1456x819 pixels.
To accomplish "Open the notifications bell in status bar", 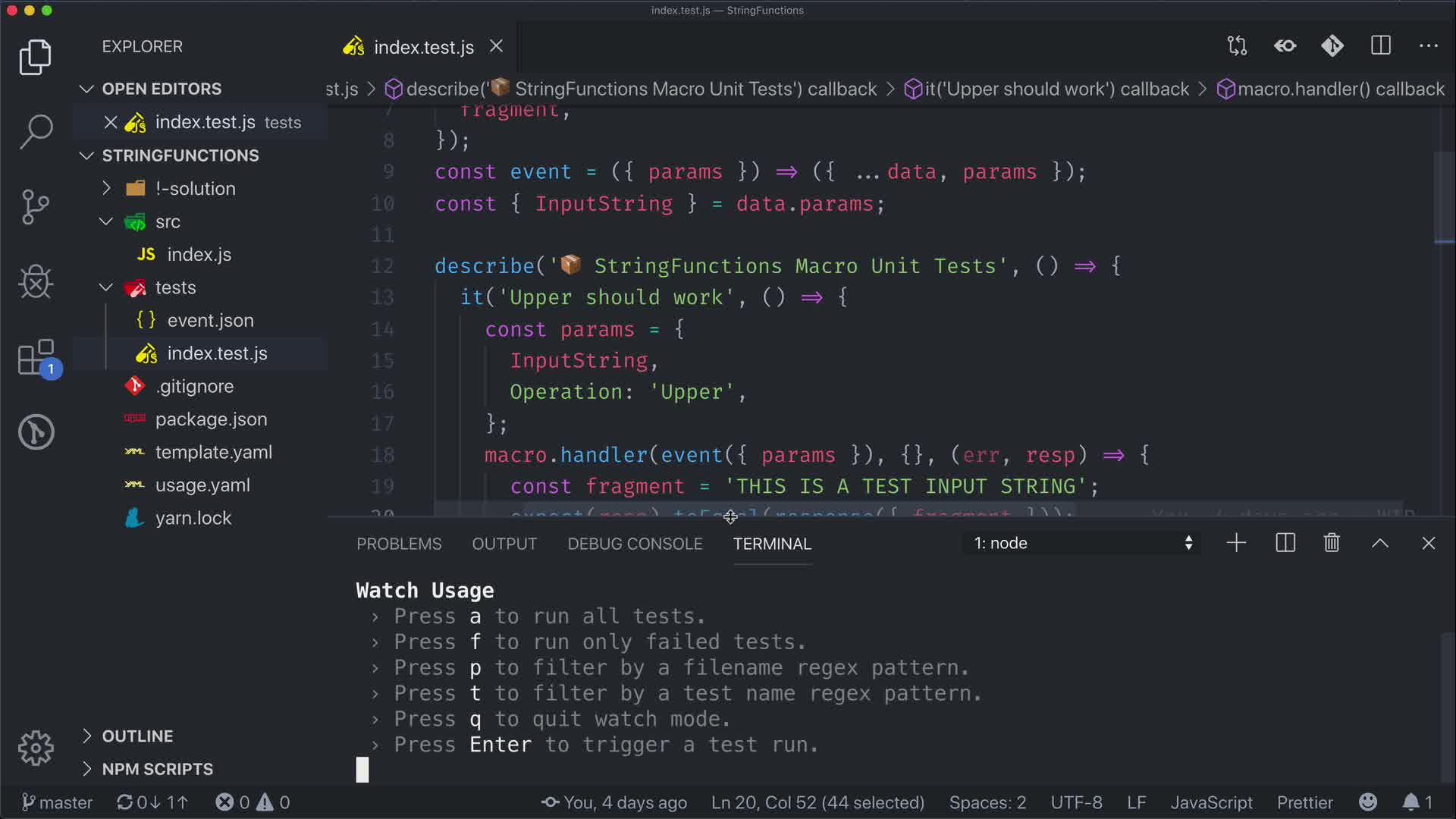I will (1411, 802).
